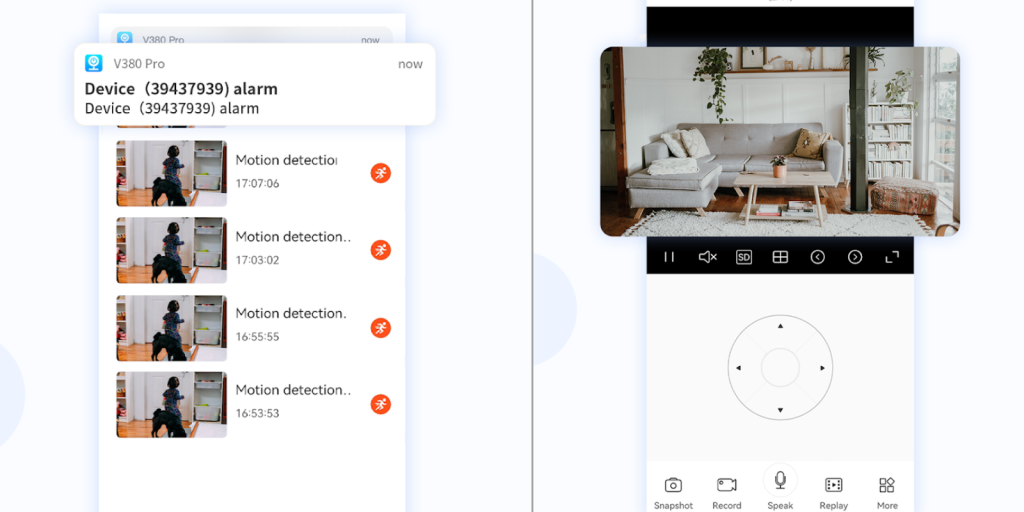Toggle the muted speaker icon
Screen dimensions: 1024x512
pyautogui.click(x=707, y=257)
